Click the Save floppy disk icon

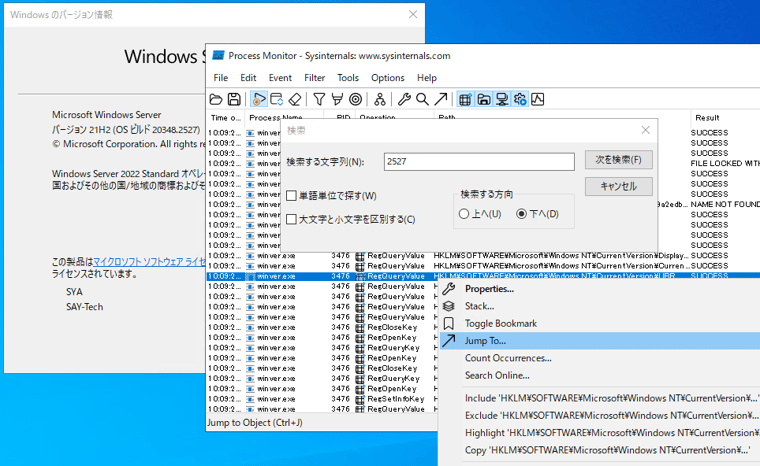click(234, 99)
